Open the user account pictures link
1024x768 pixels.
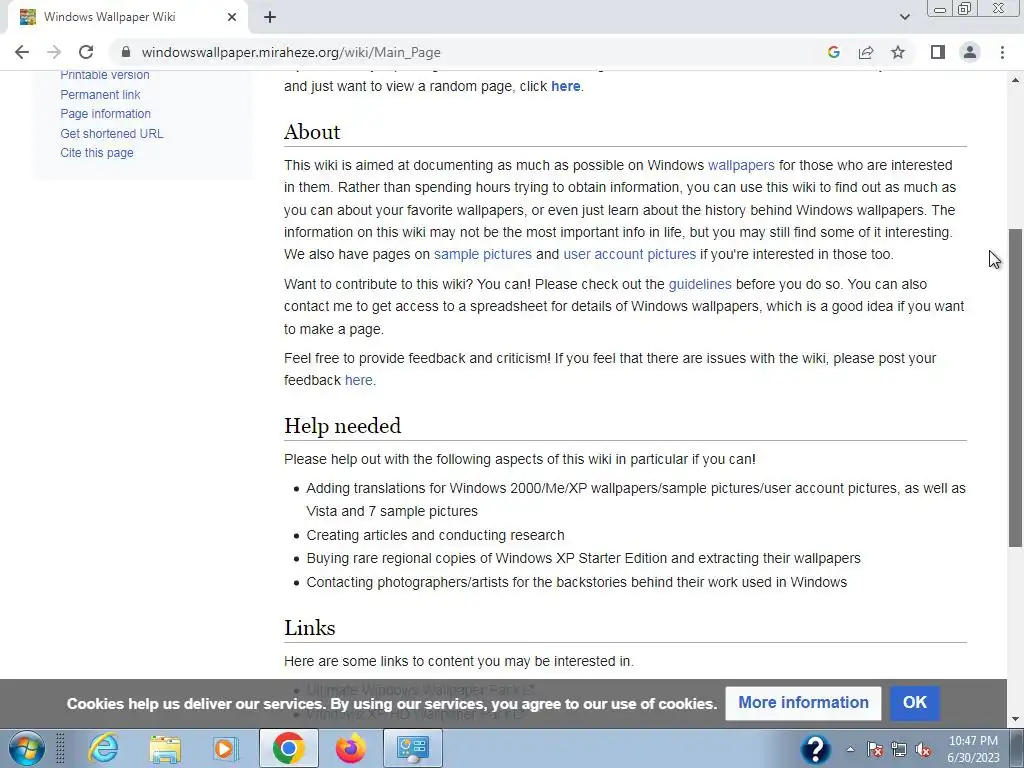630,254
